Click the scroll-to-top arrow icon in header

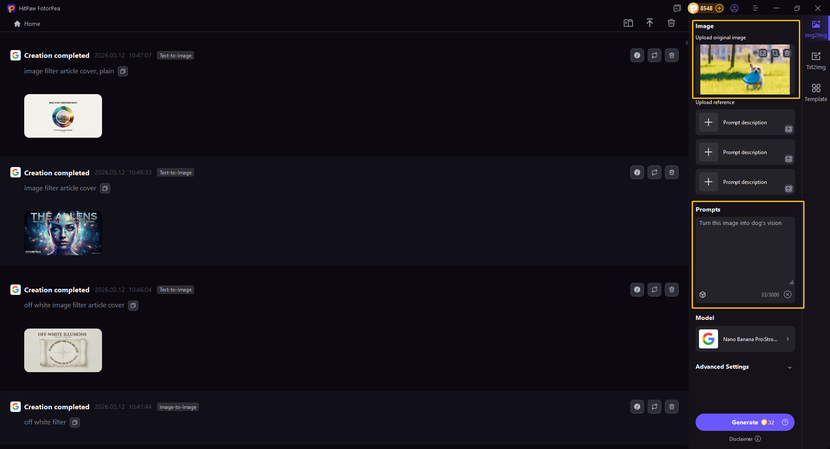(x=650, y=23)
